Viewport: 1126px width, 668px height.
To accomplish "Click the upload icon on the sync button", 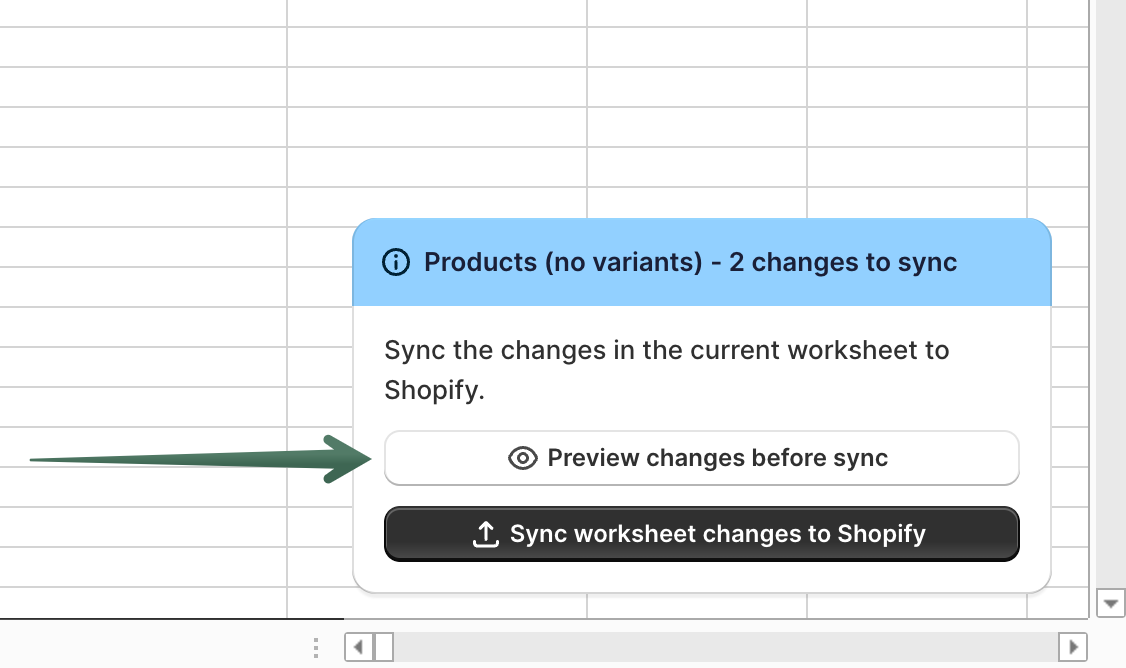I will click(x=485, y=534).
